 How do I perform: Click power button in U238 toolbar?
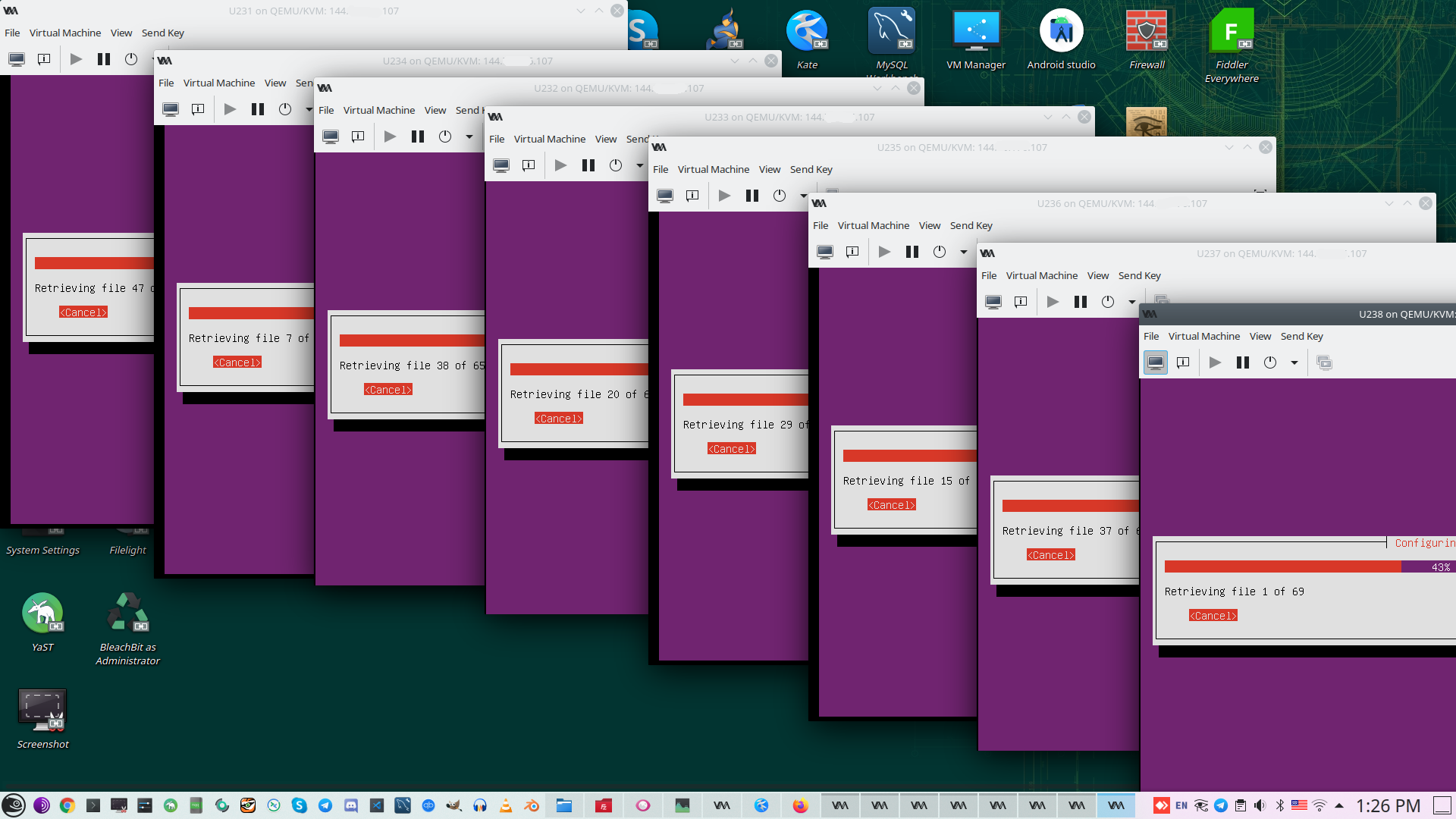1270,363
